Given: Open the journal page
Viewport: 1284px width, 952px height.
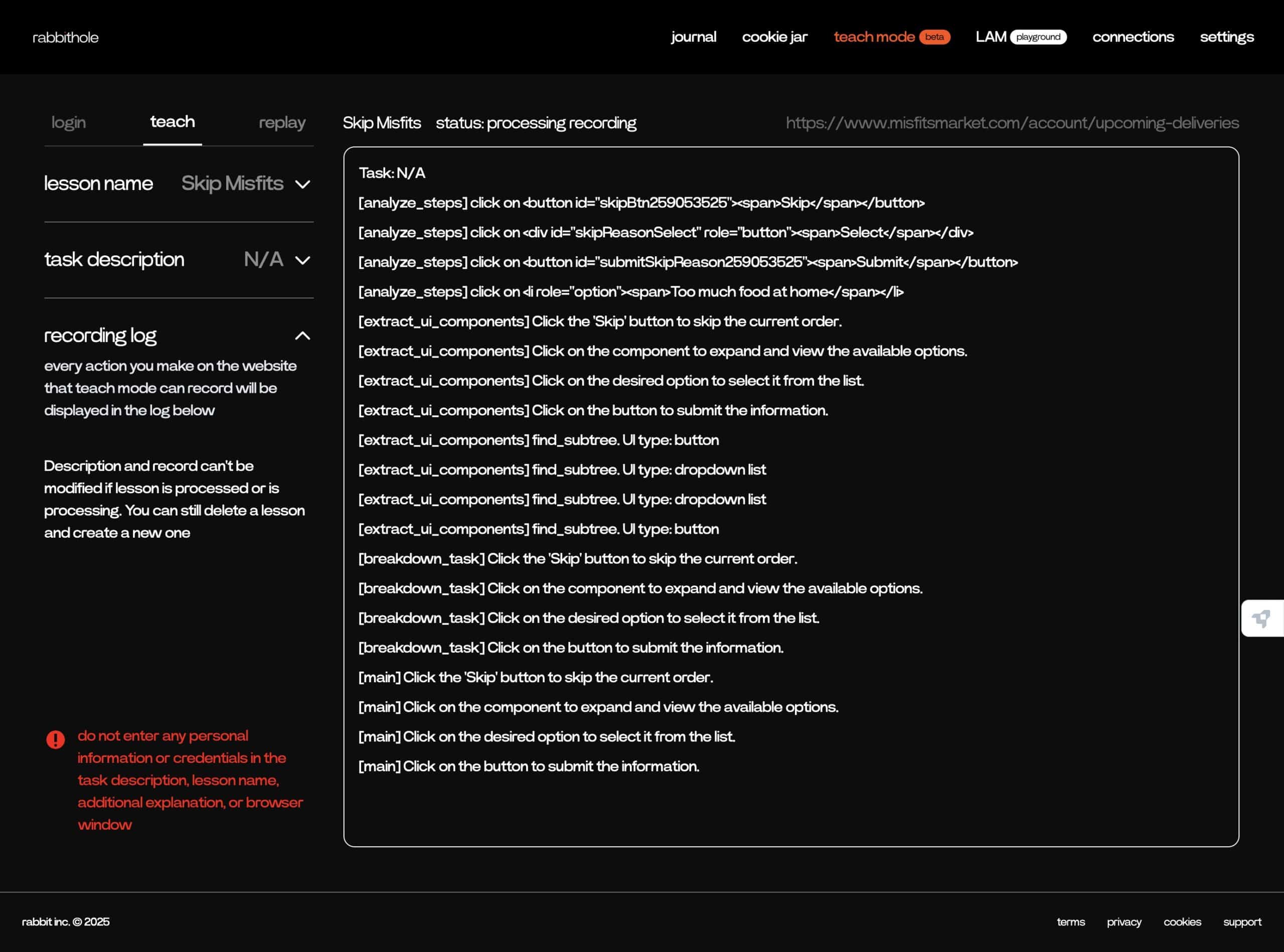Looking at the screenshot, I should [693, 37].
